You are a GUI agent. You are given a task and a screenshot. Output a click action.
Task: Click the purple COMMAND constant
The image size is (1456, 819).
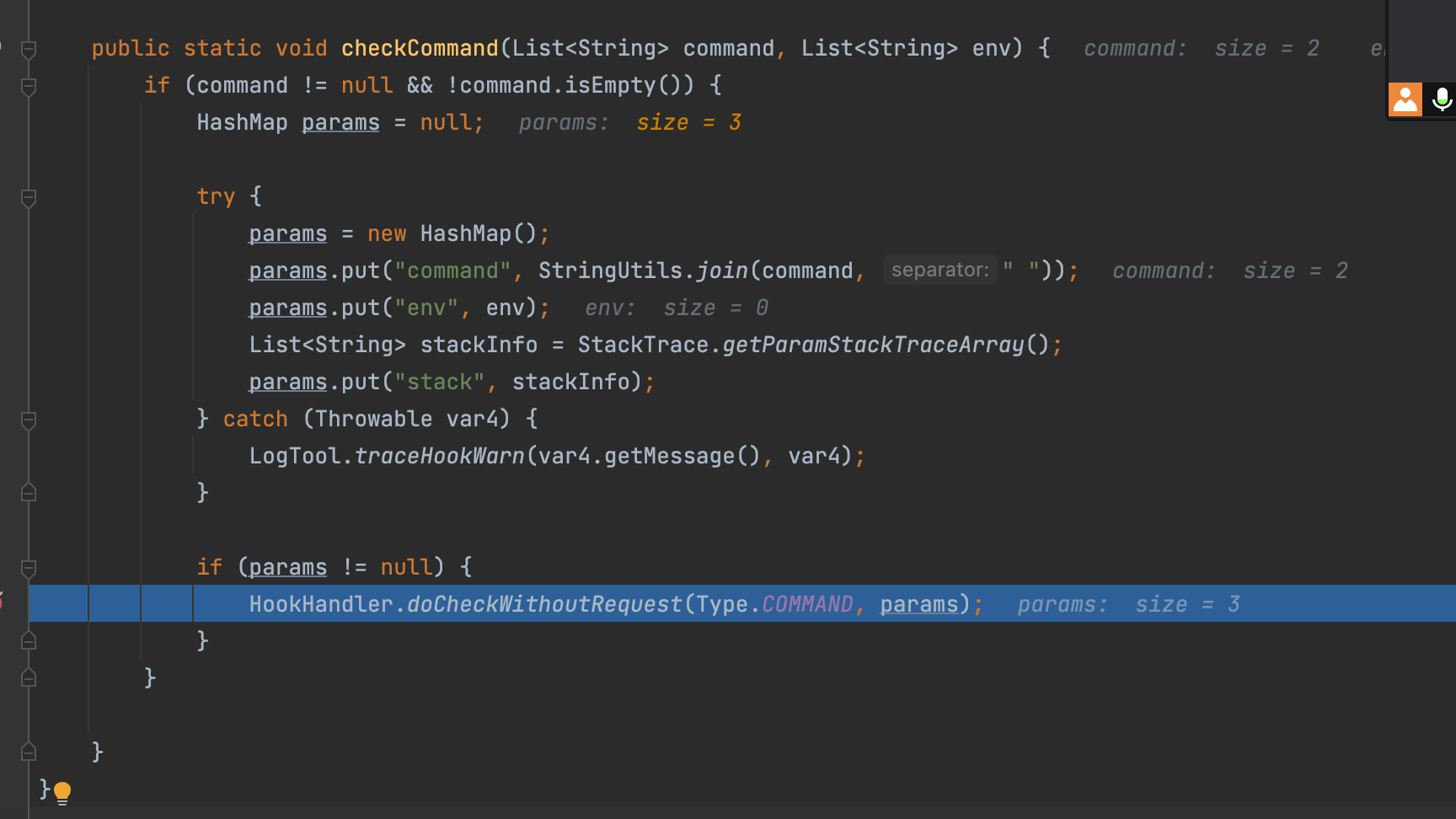(x=807, y=604)
